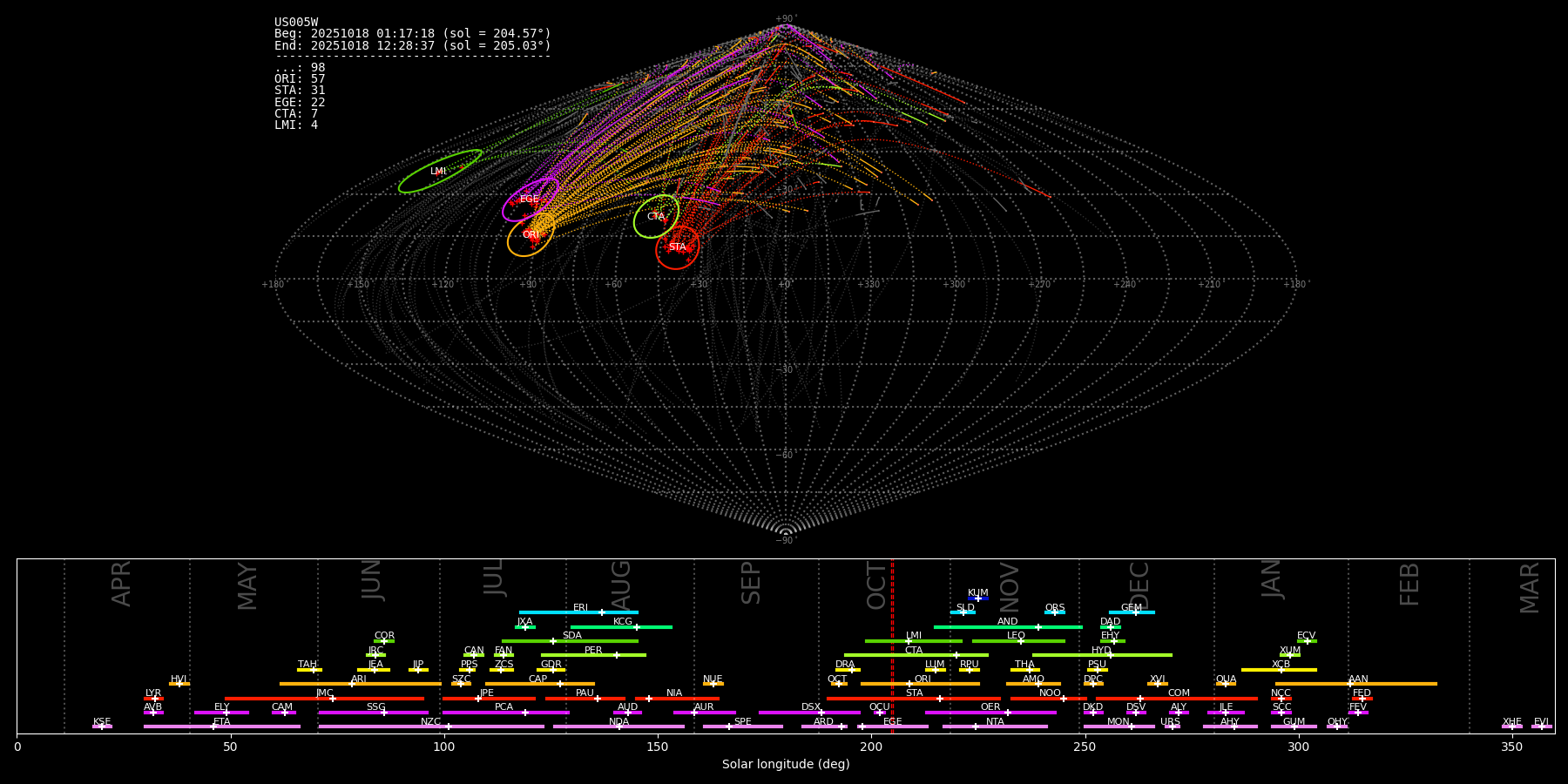Viewport: 1568px width, 784px height.
Task: Click the station ID text US005W
Action: coord(296,23)
